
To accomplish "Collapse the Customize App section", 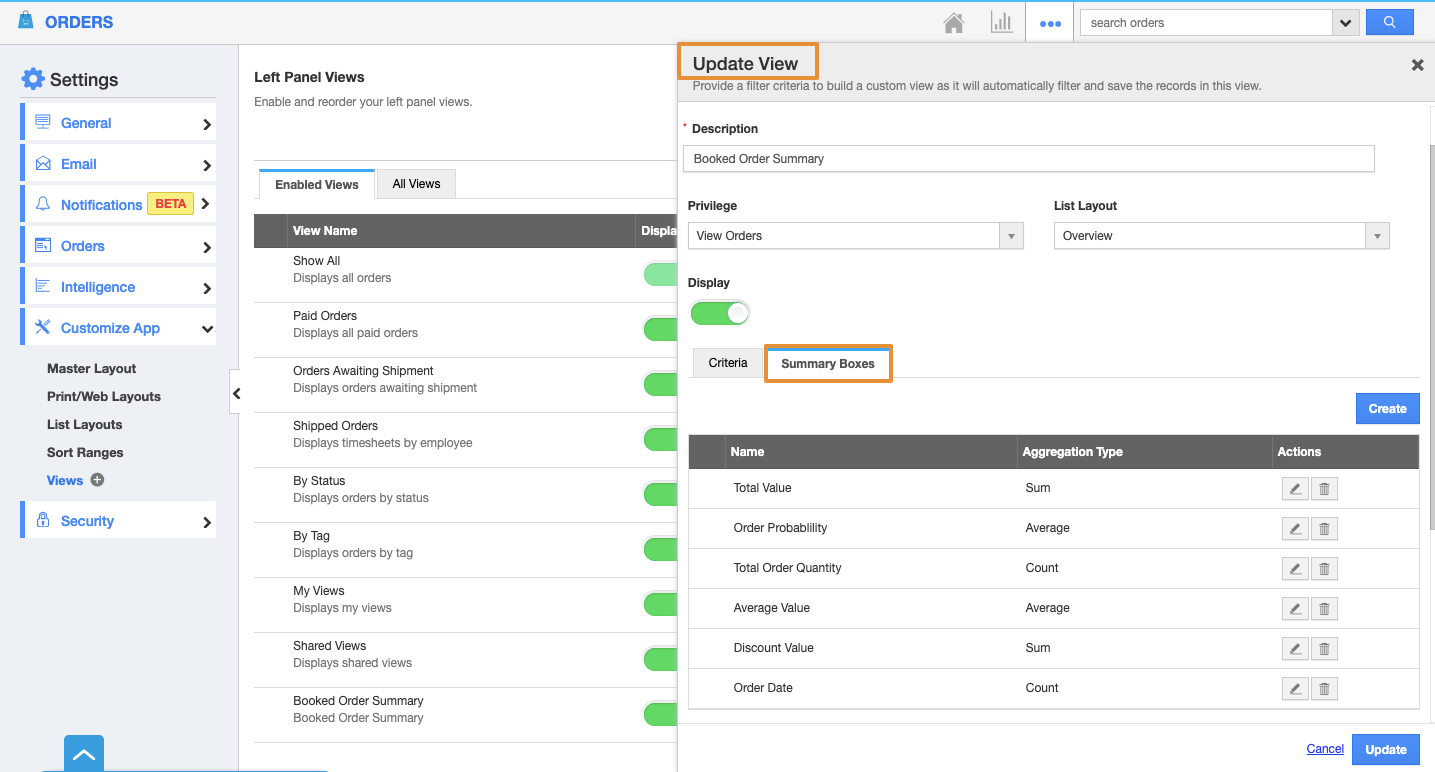I will (207, 328).
